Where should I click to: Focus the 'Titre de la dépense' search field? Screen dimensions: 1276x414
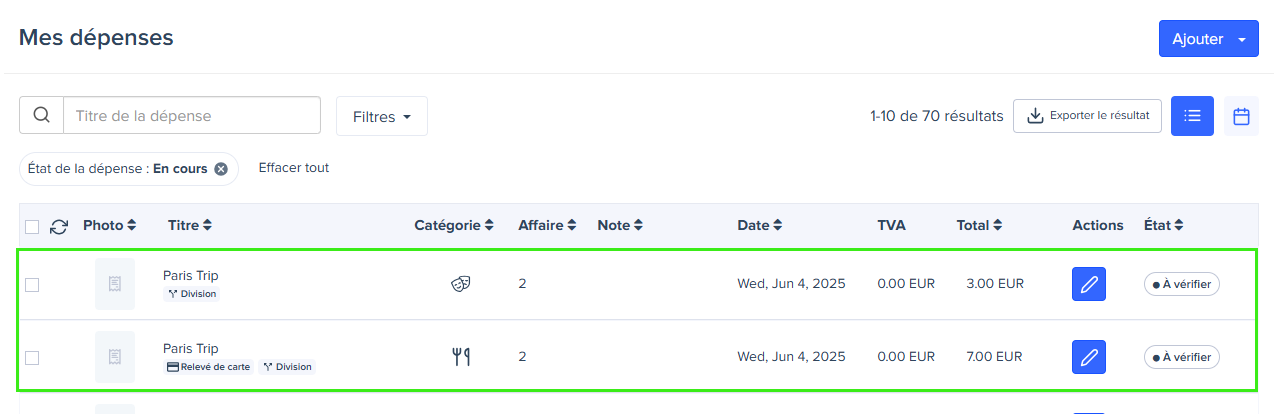point(192,115)
